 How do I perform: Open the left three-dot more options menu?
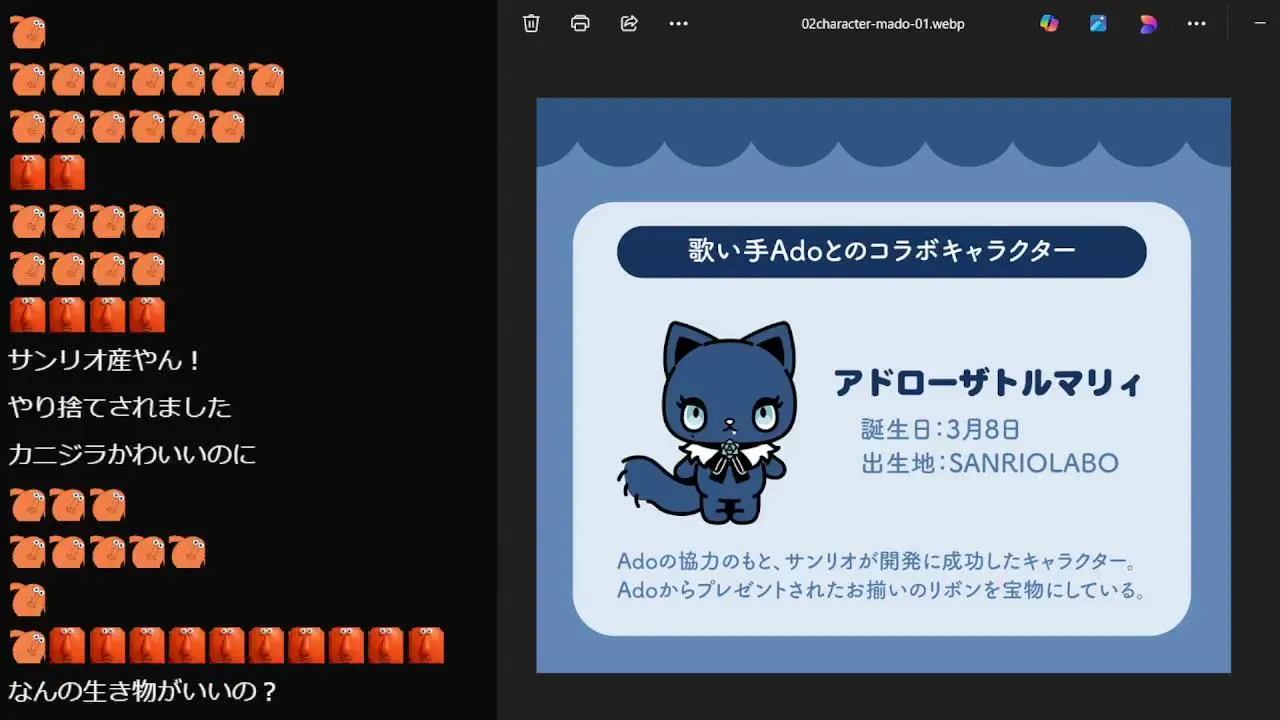pos(678,23)
